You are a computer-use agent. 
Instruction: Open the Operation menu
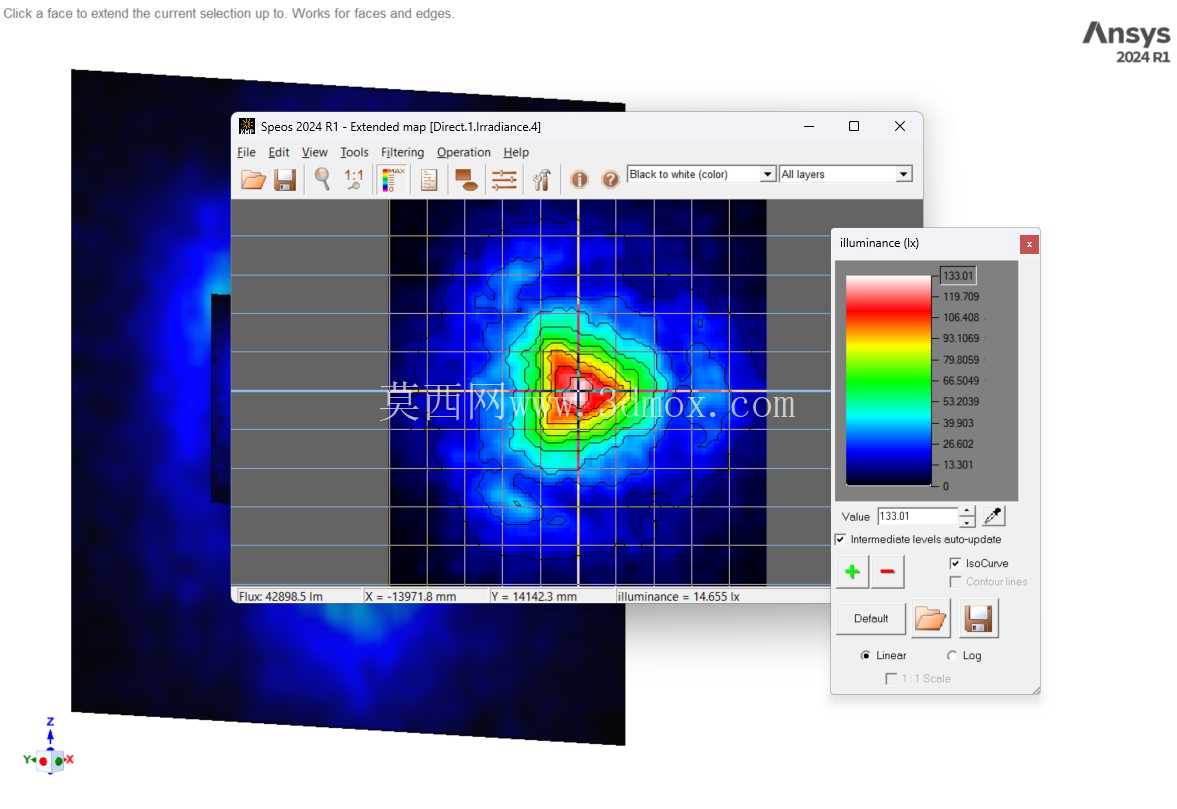464,152
